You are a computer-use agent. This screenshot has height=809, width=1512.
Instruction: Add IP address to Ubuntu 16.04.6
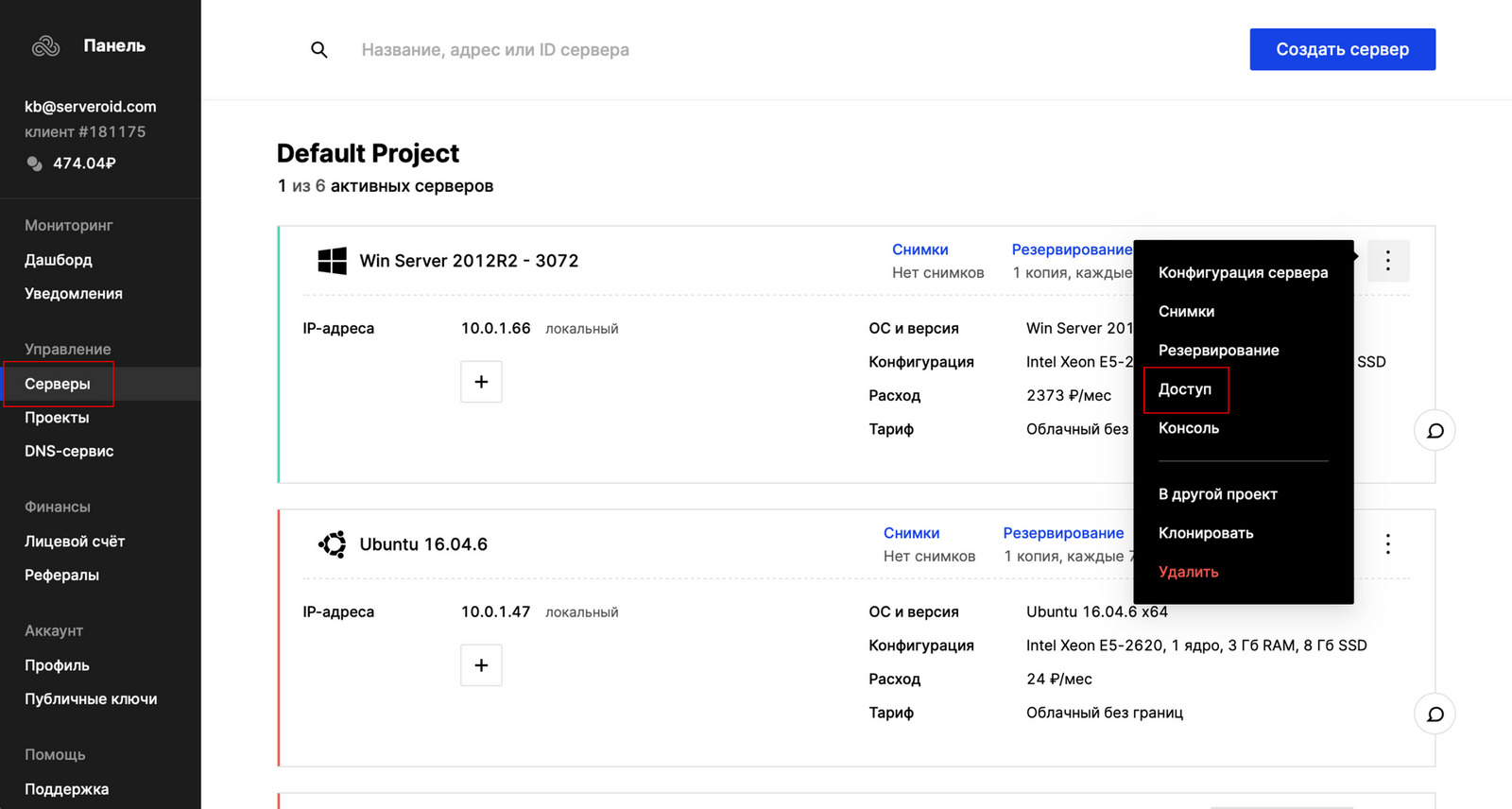click(x=481, y=665)
